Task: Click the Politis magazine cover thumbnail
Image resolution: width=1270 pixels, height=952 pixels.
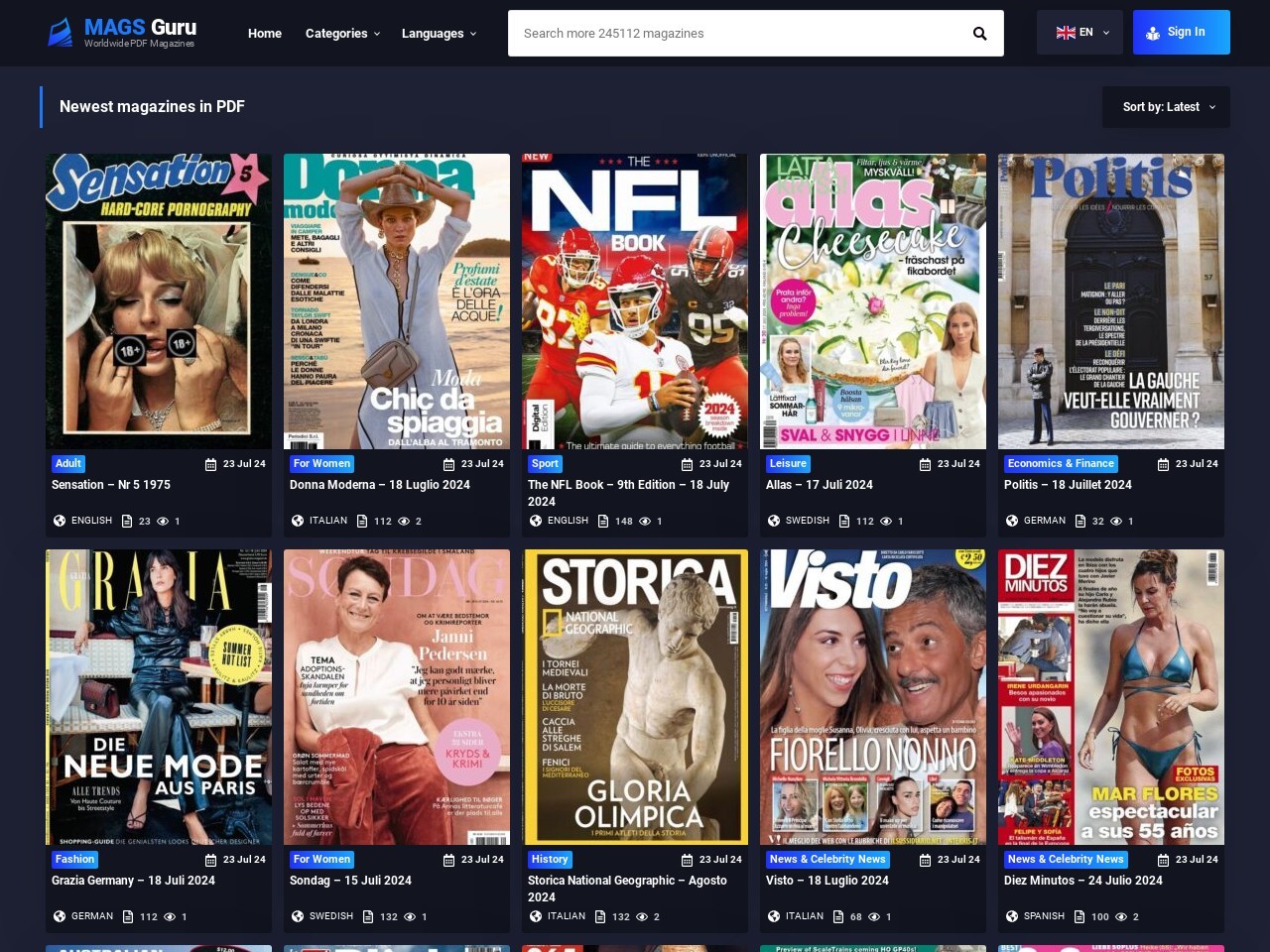Action: [1111, 301]
